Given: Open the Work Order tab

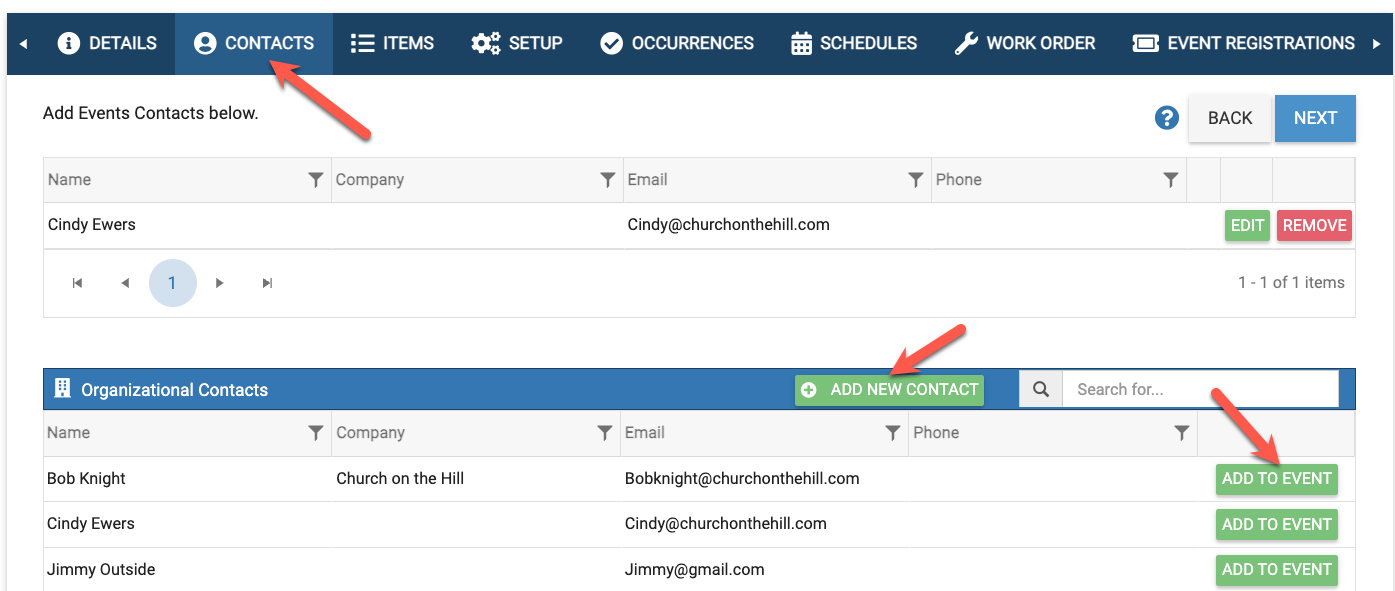Looking at the screenshot, I should tap(1024, 43).
